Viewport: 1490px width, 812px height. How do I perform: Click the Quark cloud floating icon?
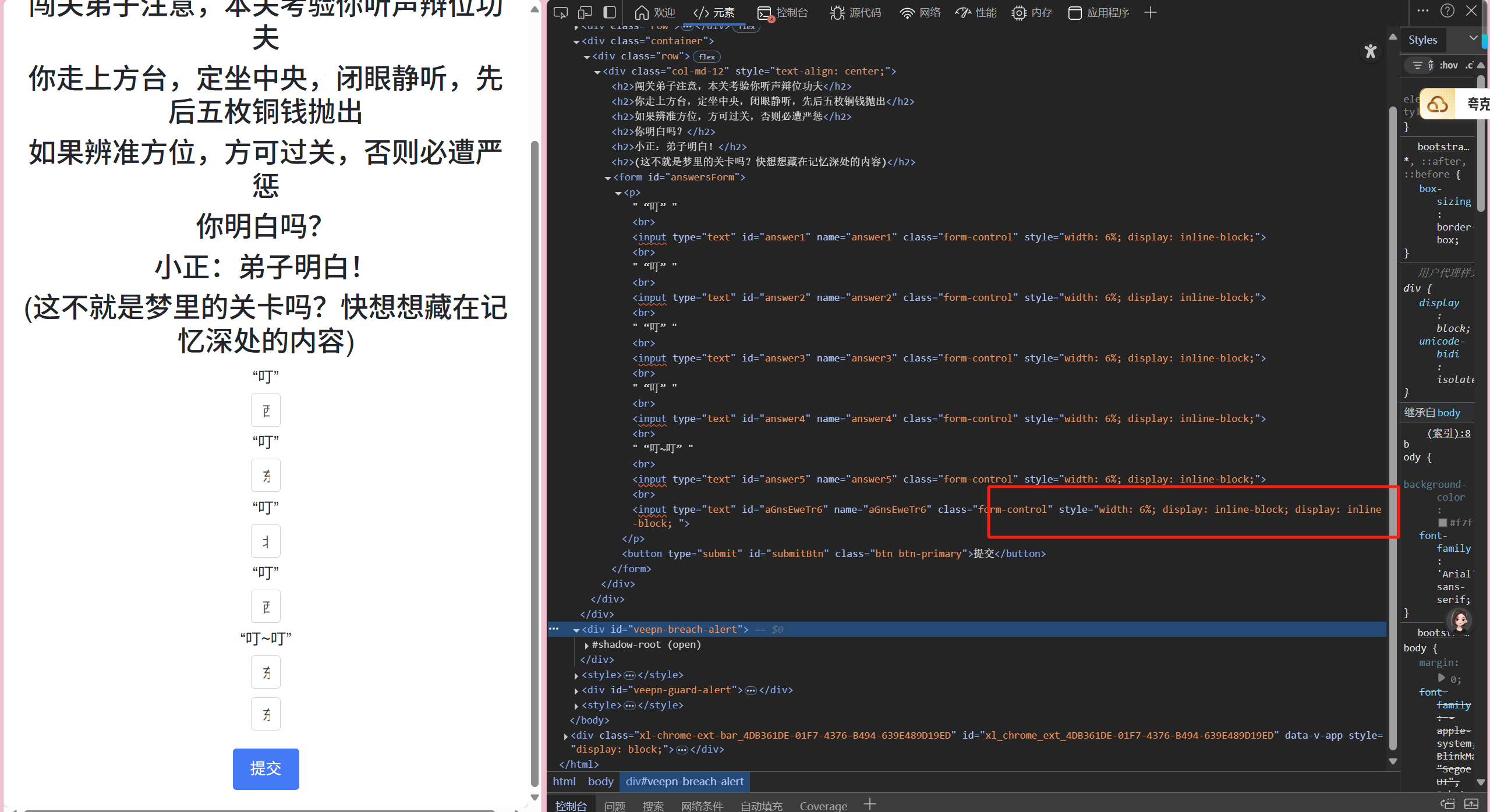pyautogui.click(x=1437, y=104)
